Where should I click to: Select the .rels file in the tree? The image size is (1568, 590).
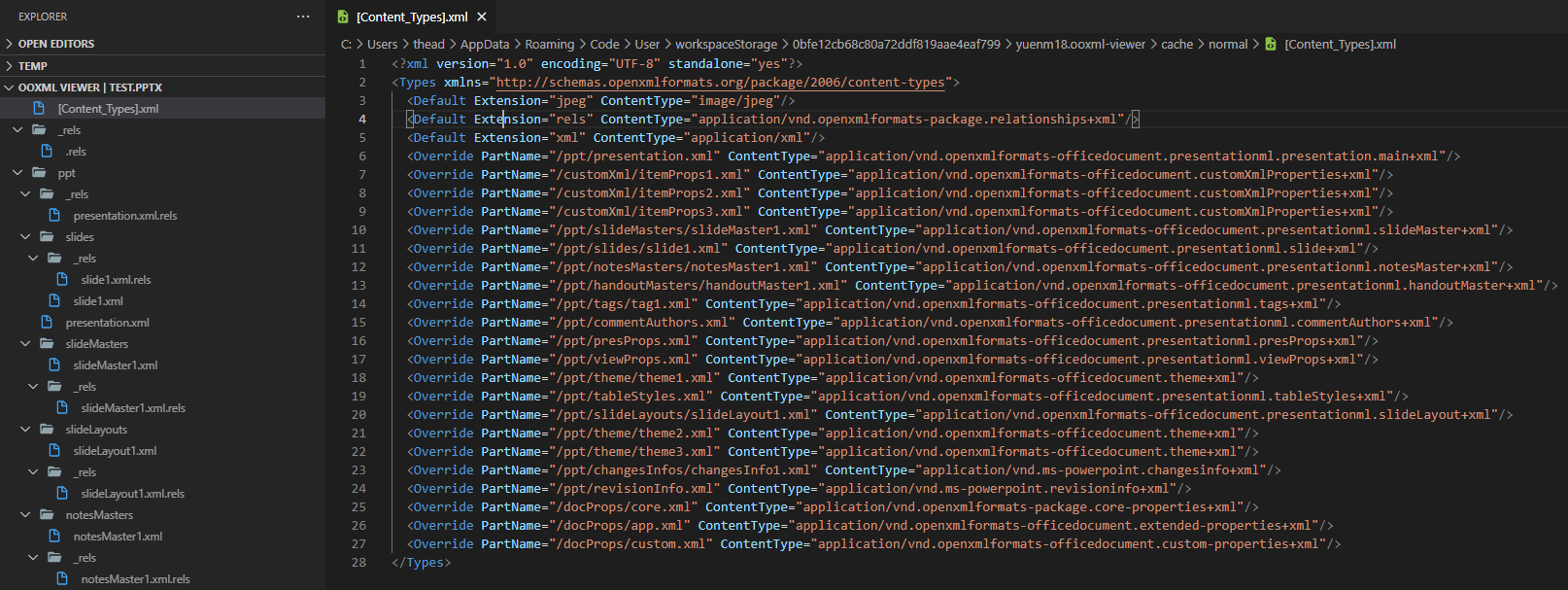click(x=76, y=152)
